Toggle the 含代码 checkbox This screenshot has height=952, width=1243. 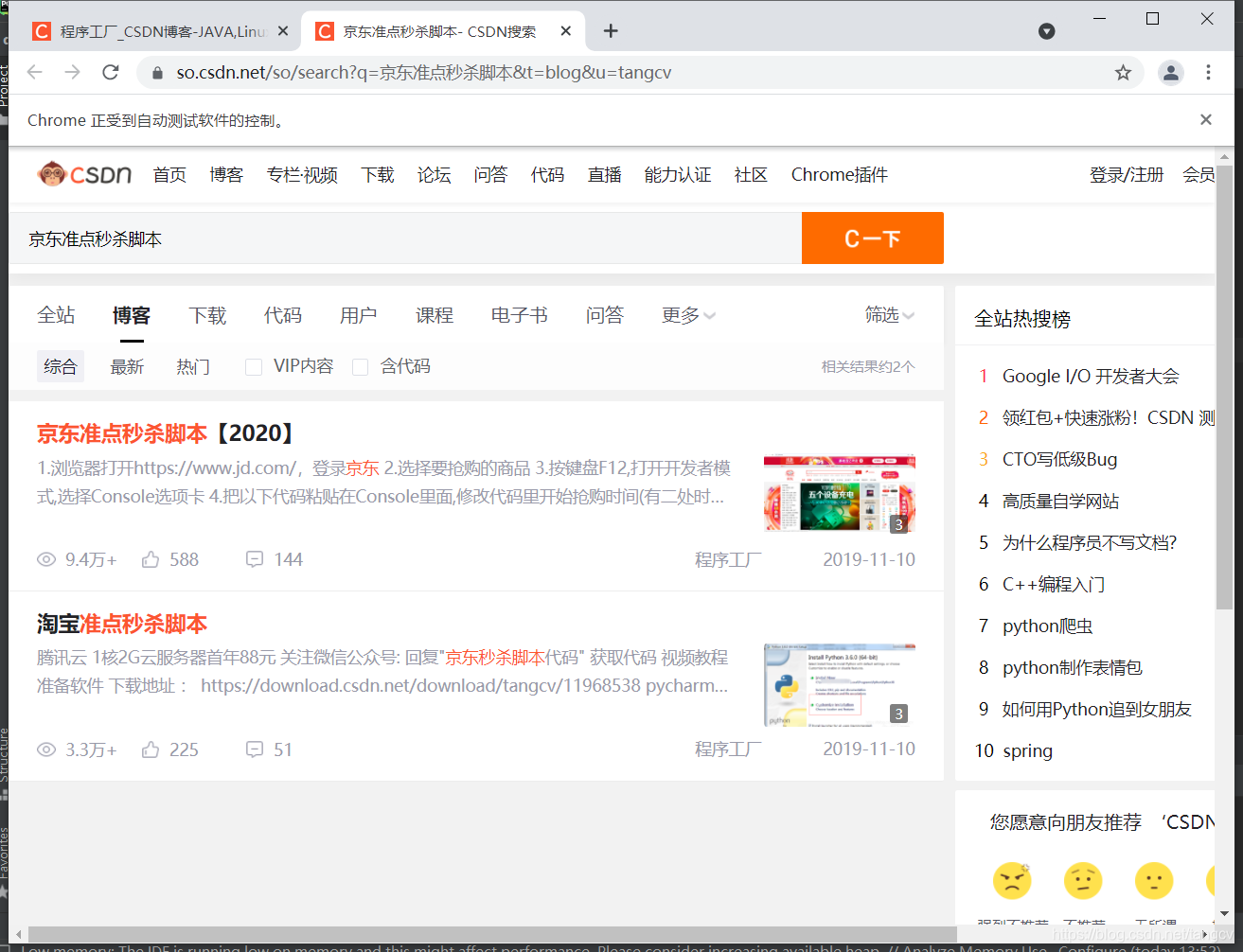coord(360,367)
